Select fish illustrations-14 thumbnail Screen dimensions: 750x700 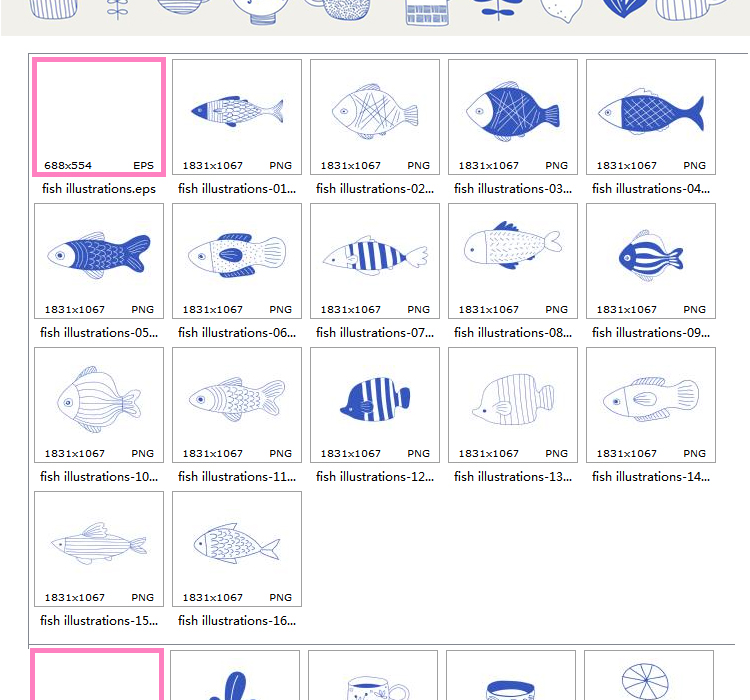click(651, 405)
